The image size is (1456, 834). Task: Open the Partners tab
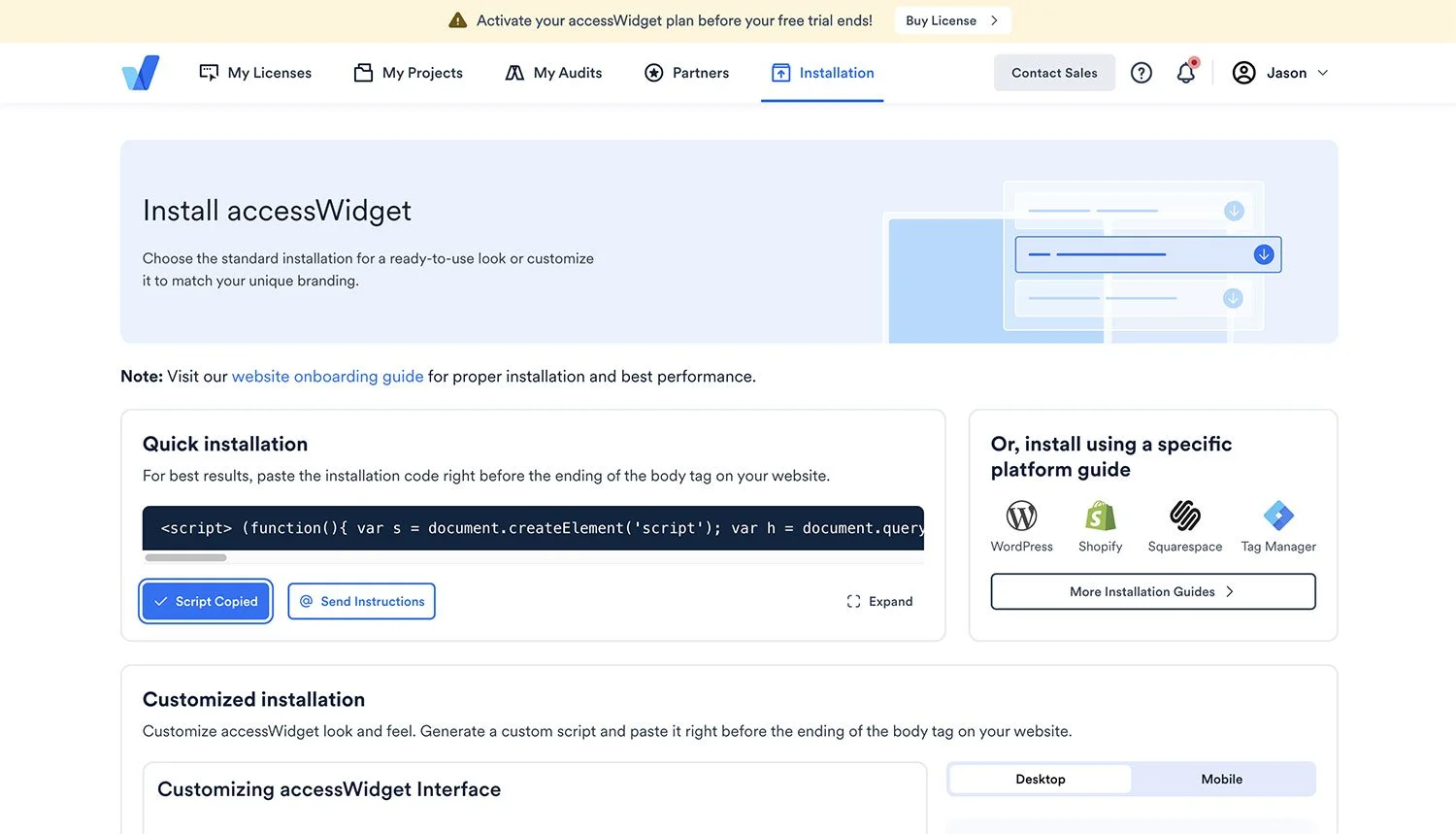click(x=686, y=73)
